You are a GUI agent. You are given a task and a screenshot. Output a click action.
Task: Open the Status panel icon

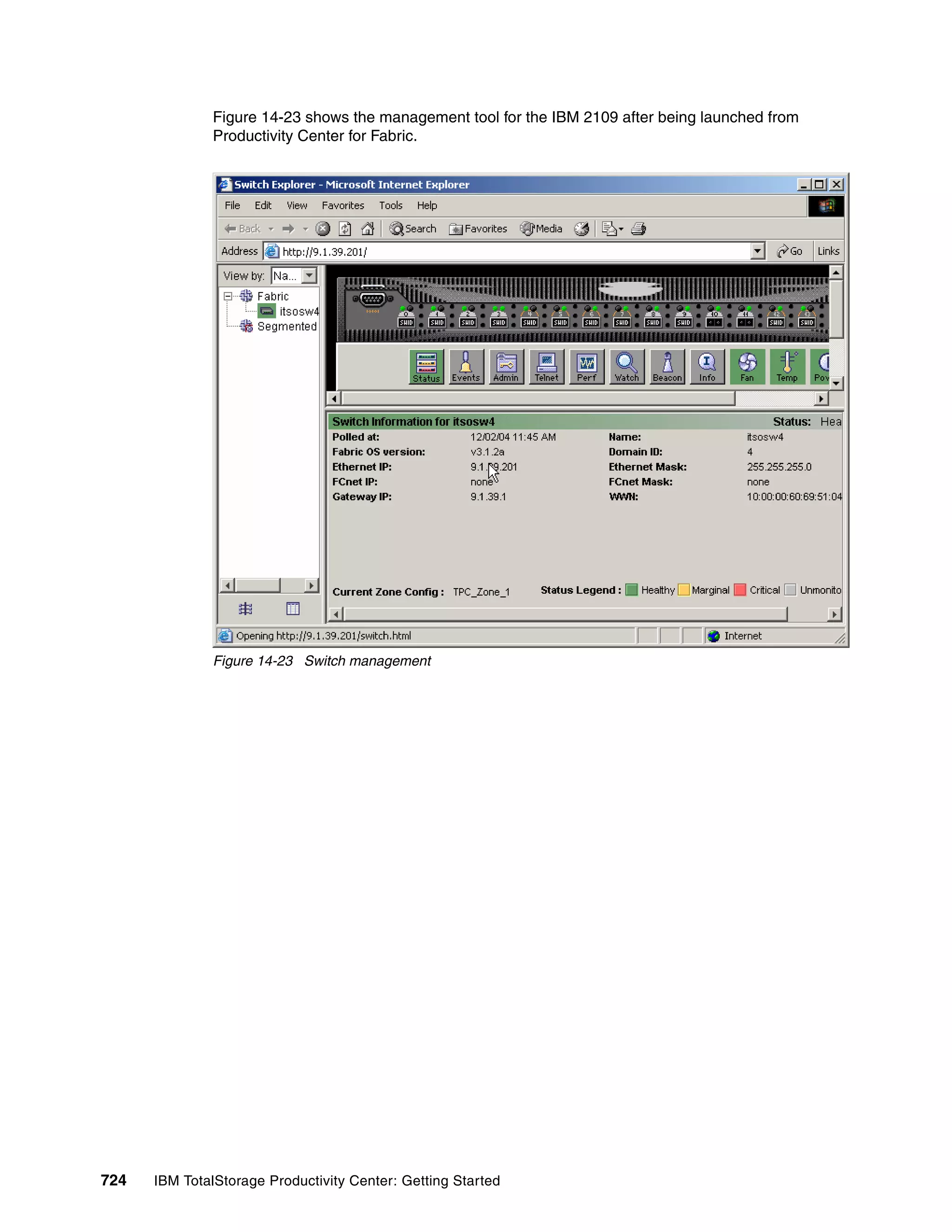(x=426, y=367)
